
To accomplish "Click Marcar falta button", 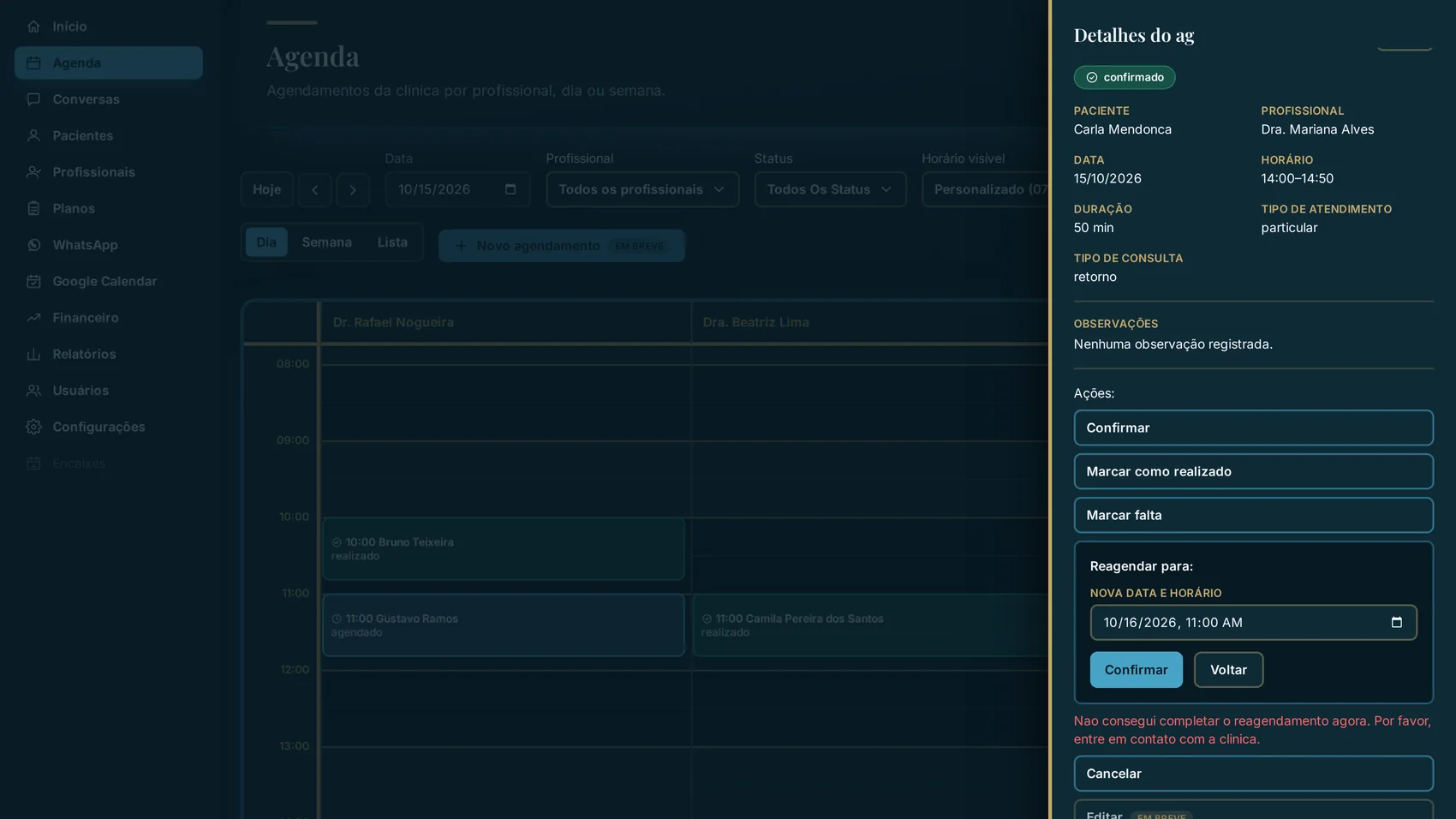I will coord(1253,515).
